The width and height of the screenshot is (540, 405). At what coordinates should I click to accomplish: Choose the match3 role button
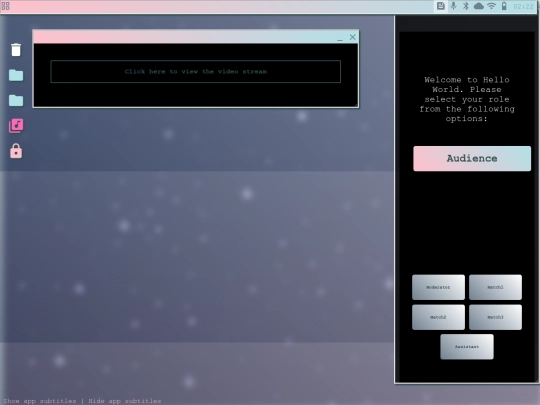coord(495,317)
